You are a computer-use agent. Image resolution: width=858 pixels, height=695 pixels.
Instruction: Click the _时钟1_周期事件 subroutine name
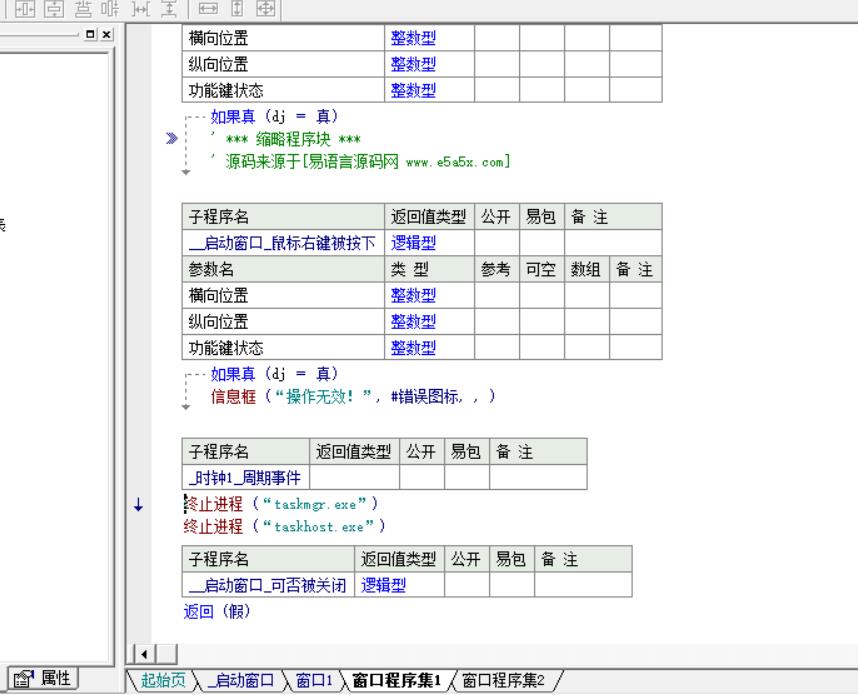(x=246, y=478)
